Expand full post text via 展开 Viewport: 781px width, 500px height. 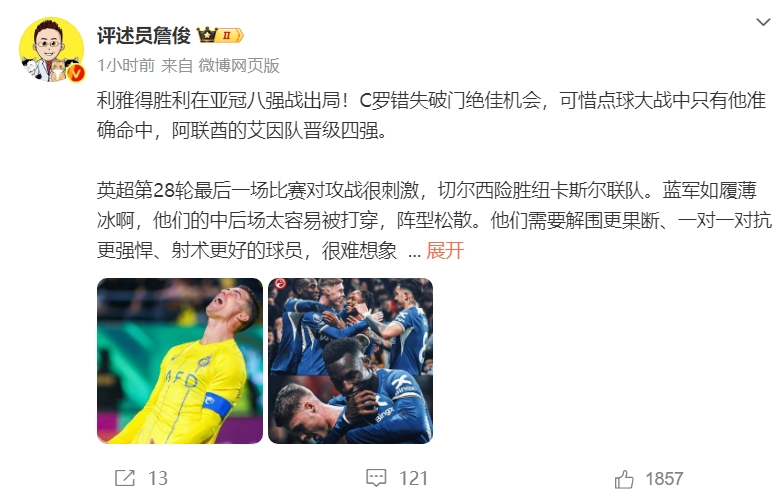tap(445, 250)
